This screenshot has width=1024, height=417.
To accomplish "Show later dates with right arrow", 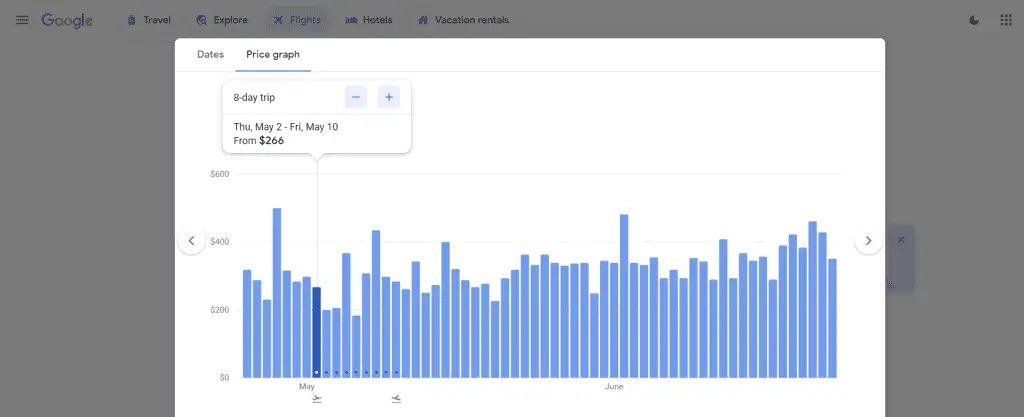I will 868,241.
